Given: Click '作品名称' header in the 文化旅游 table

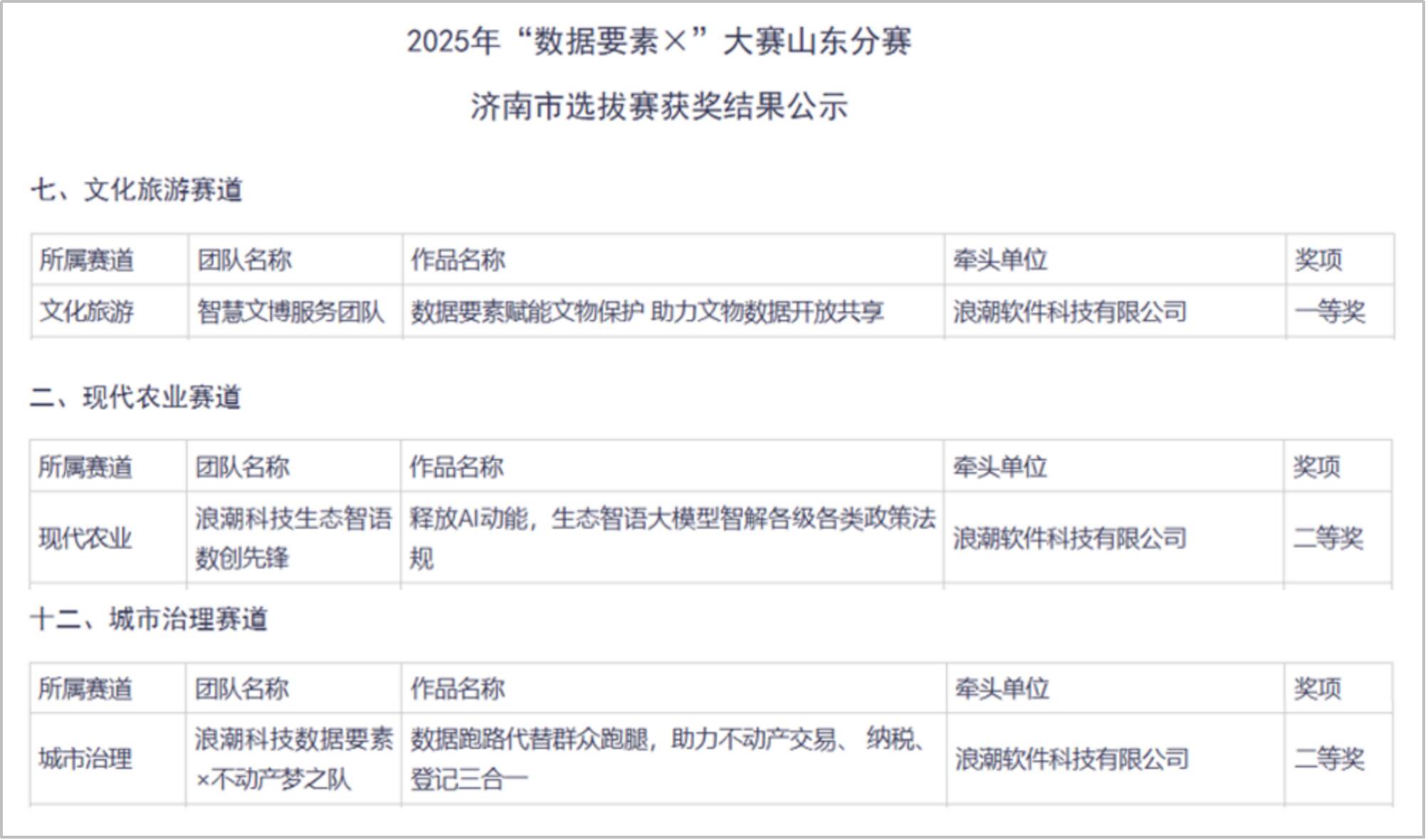Looking at the screenshot, I should tap(458, 260).
